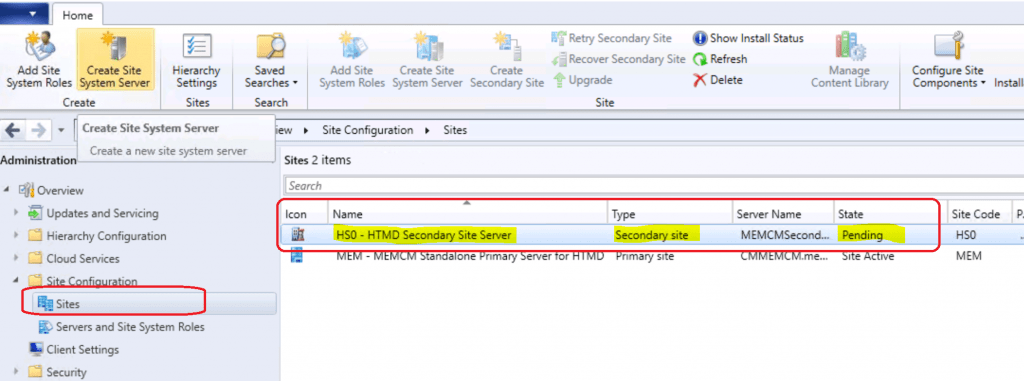This screenshot has width=1024, height=381.
Task: Click the Primary site type cell
Action: tap(645, 256)
